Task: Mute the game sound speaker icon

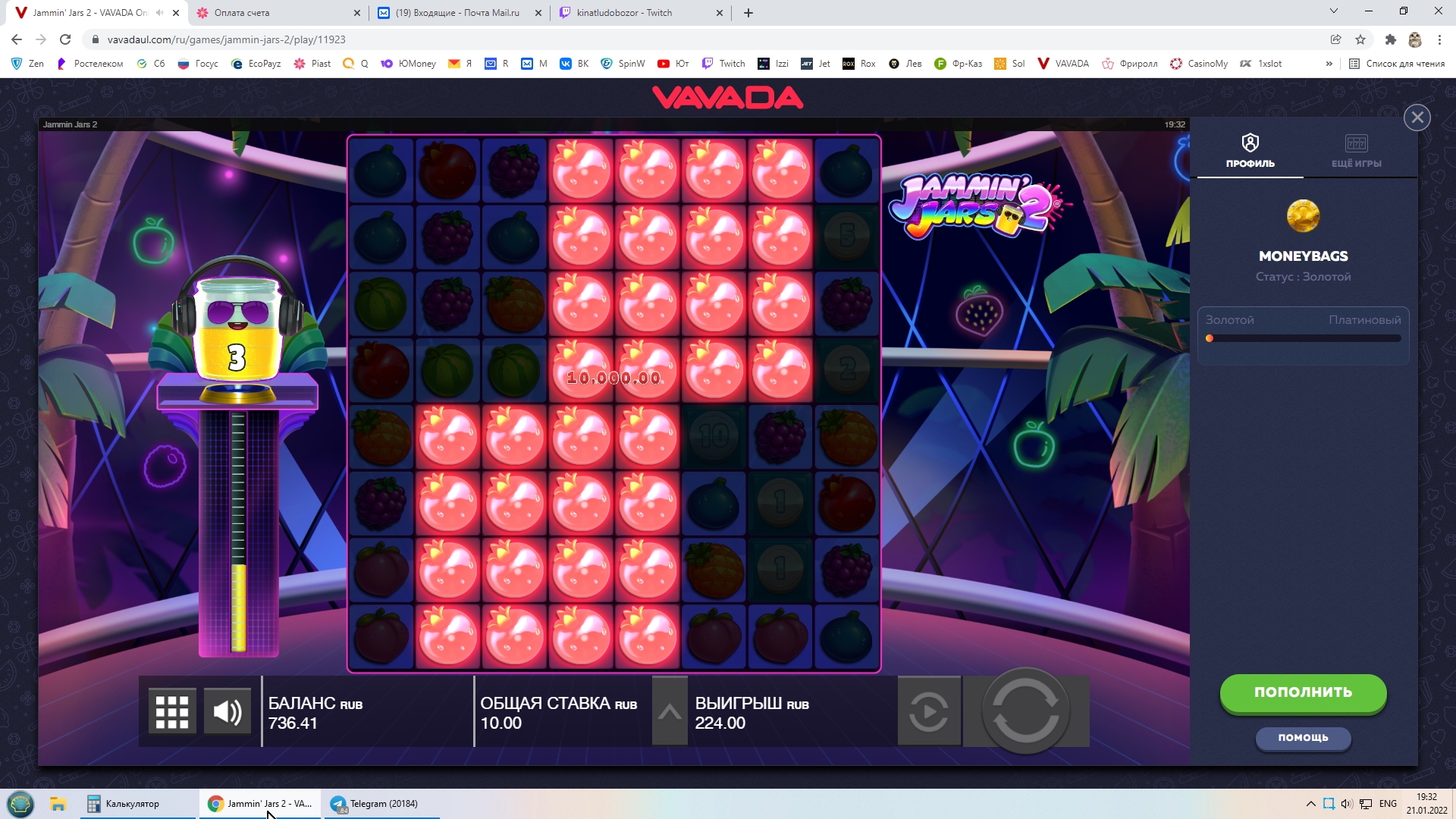Action: 227,712
